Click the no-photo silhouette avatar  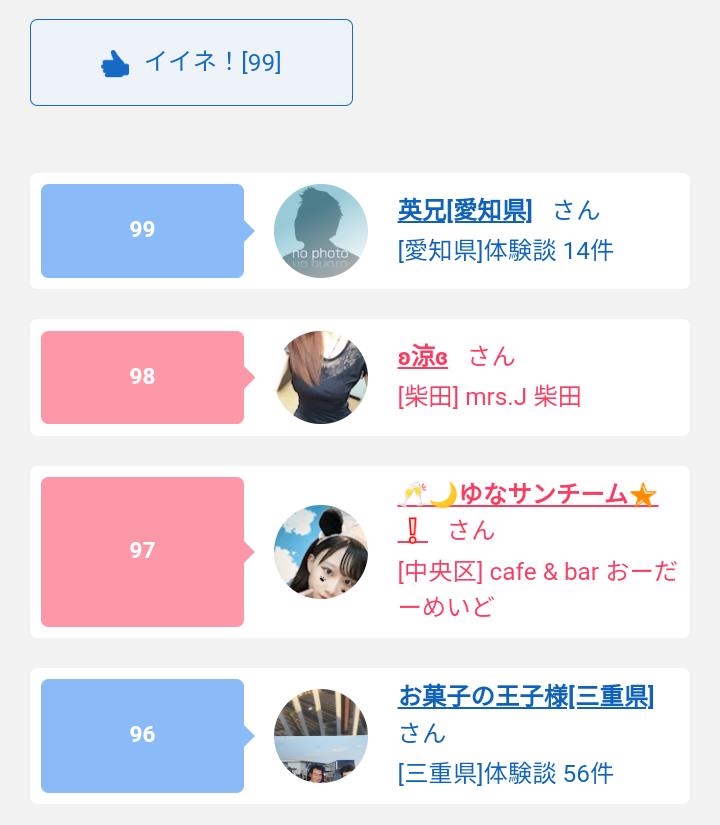(x=321, y=231)
